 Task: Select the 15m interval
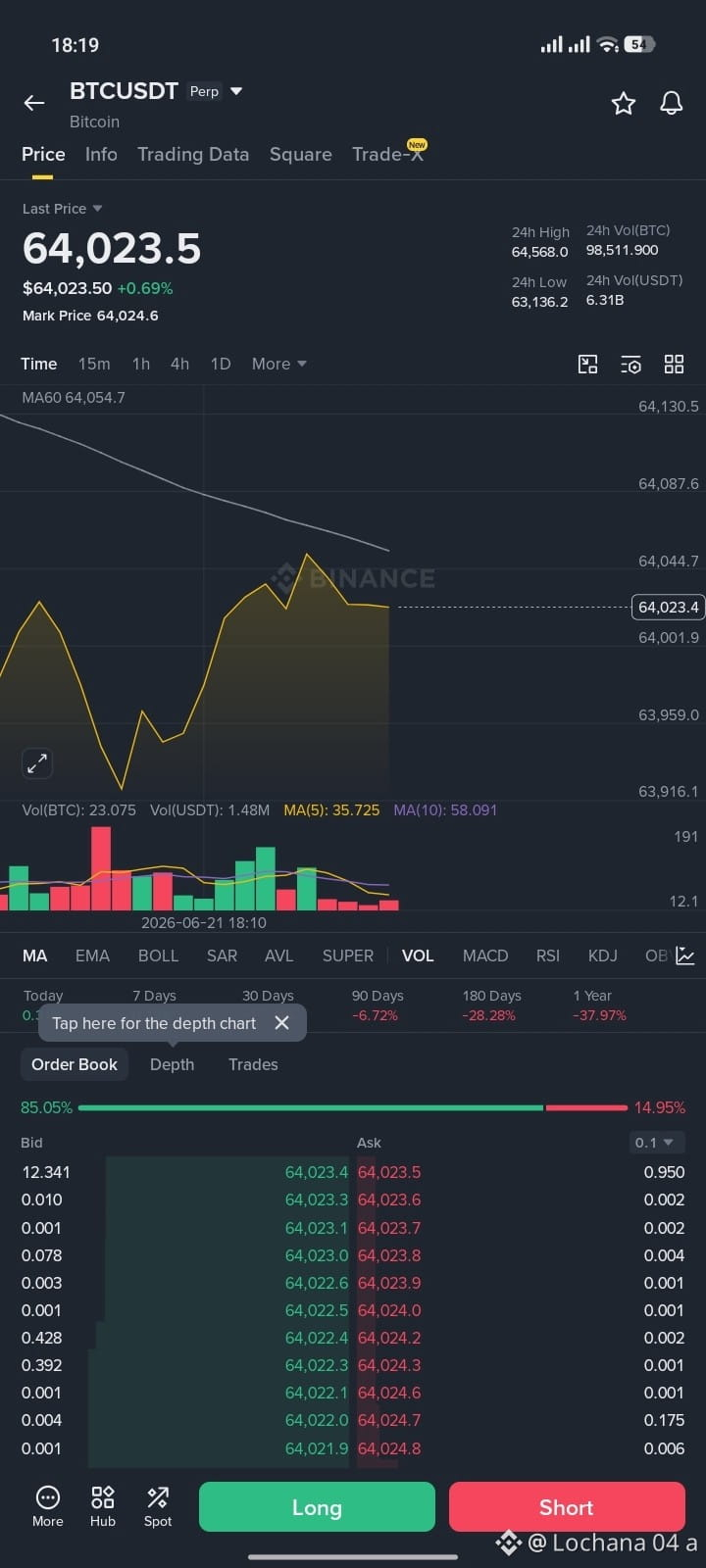[x=94, y=364]
